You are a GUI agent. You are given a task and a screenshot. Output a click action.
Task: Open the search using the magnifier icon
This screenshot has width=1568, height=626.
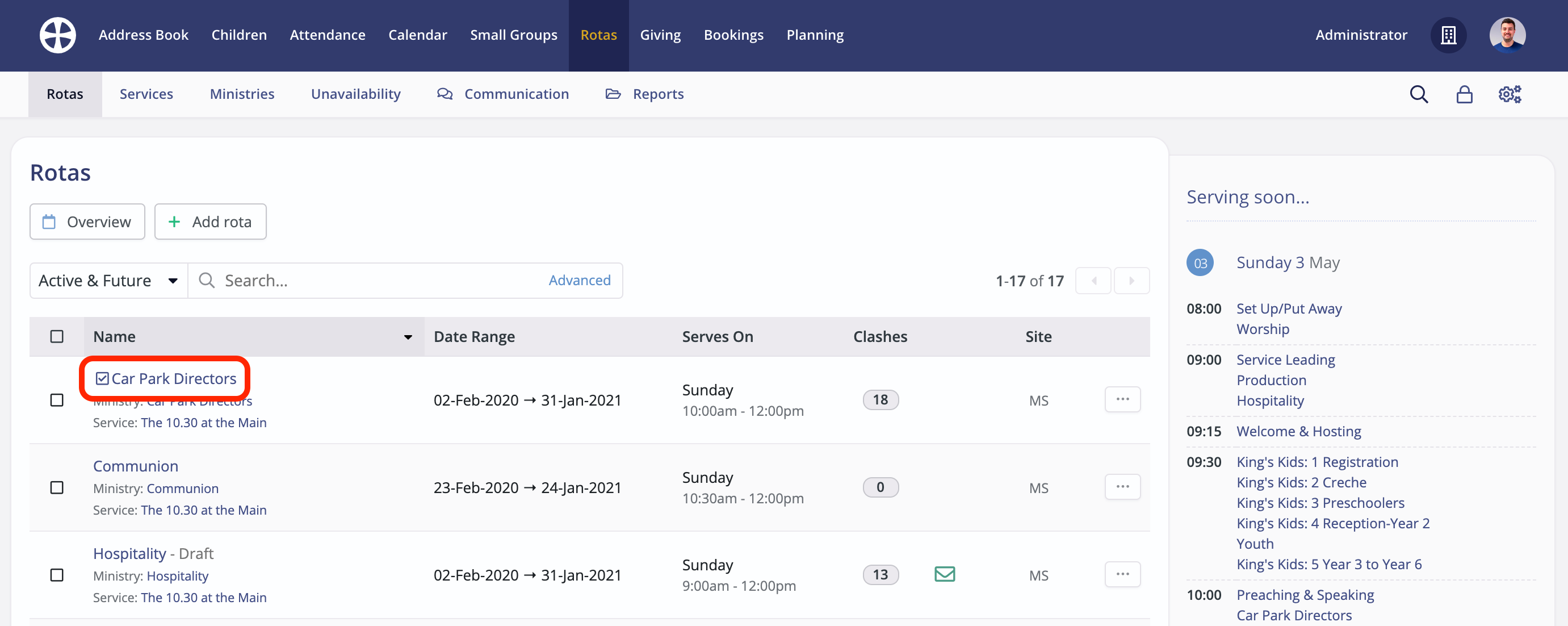pyautogui.click(x=1419, y=94)
